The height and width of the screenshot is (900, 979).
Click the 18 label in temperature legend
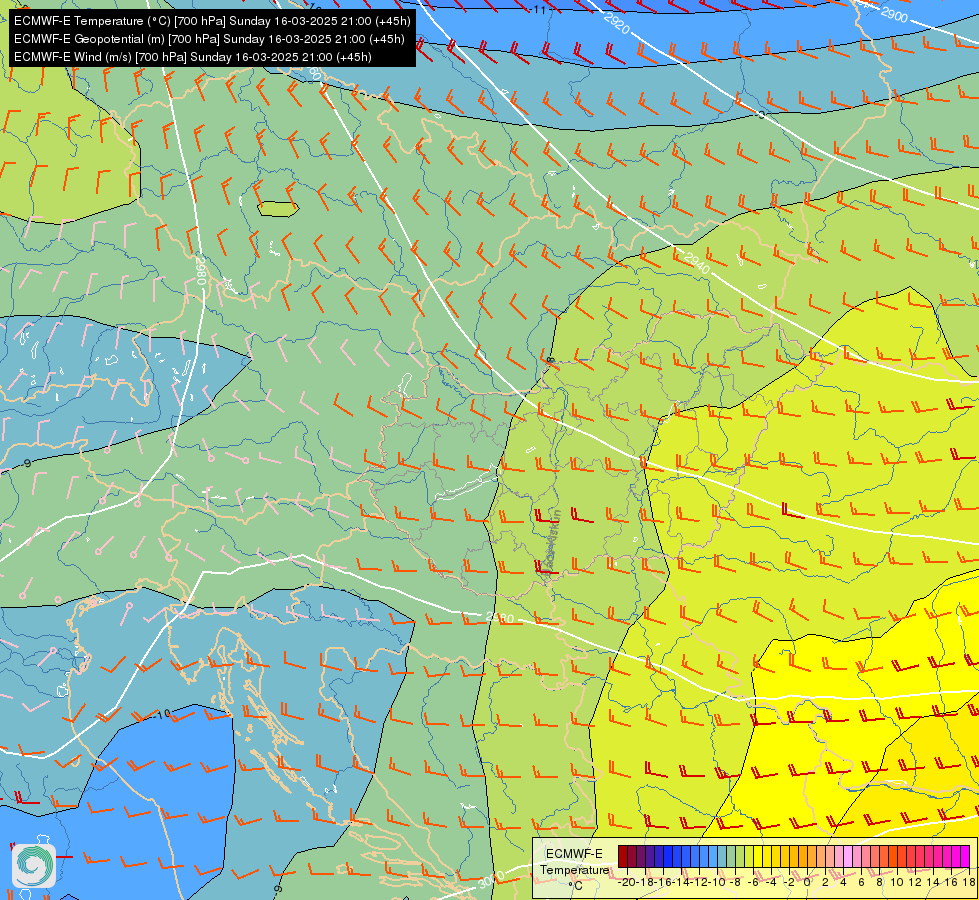pos(969,883)
